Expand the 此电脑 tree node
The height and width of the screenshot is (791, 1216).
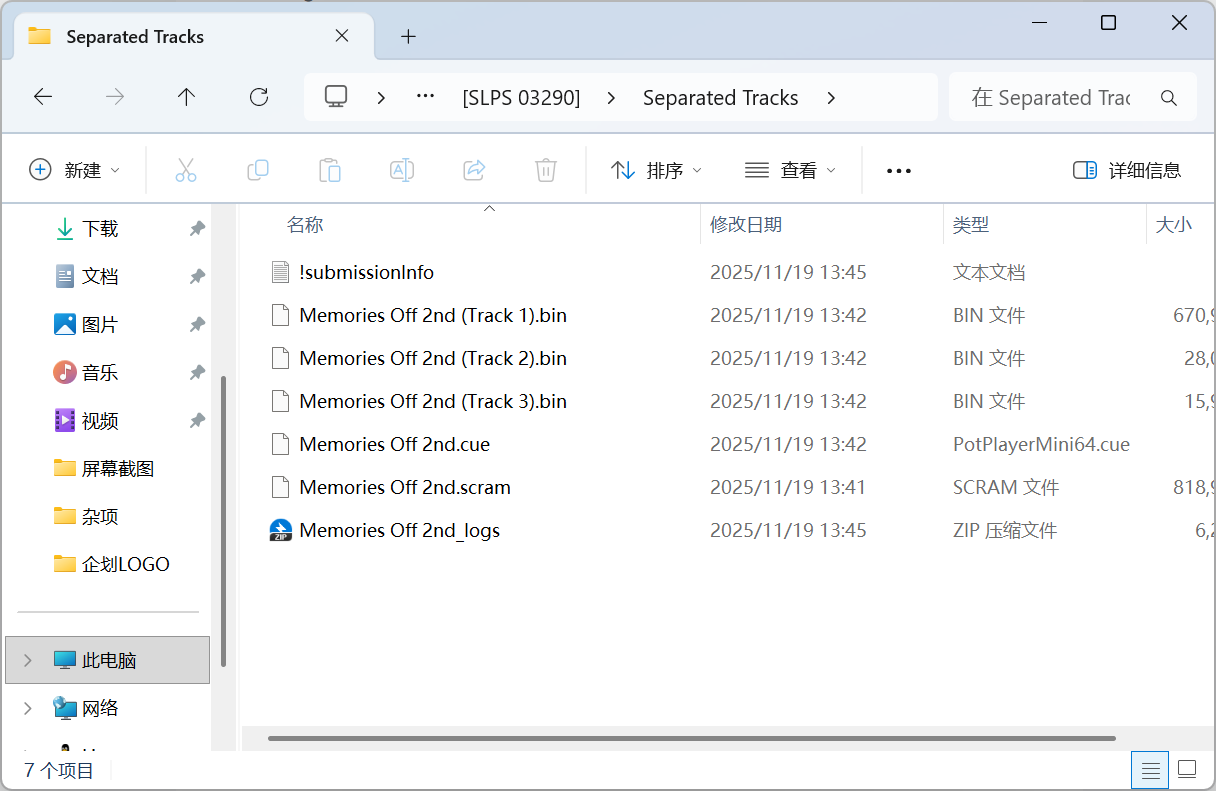(x=28, y=660)
